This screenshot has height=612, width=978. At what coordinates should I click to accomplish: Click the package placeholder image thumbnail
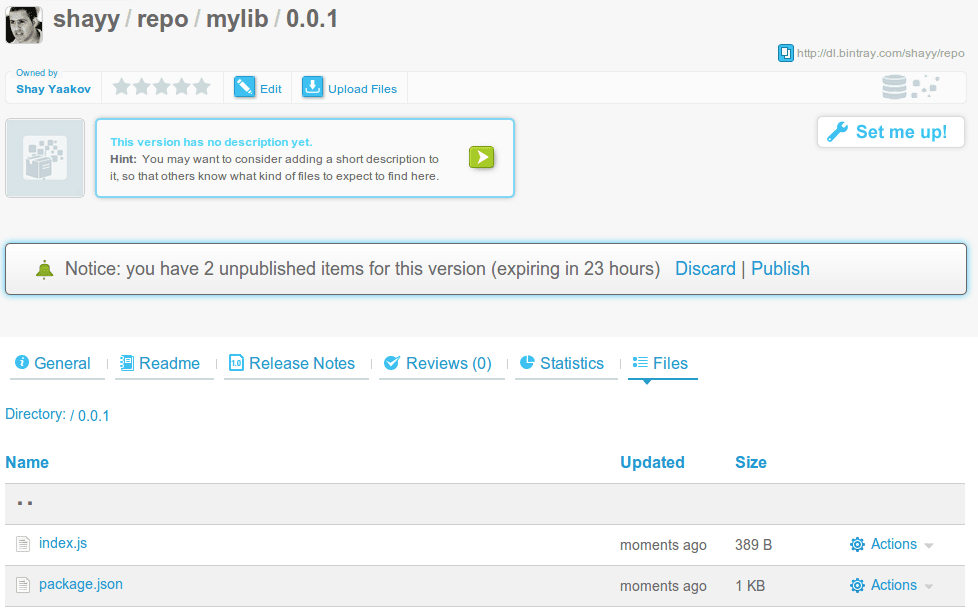point(45,158)
